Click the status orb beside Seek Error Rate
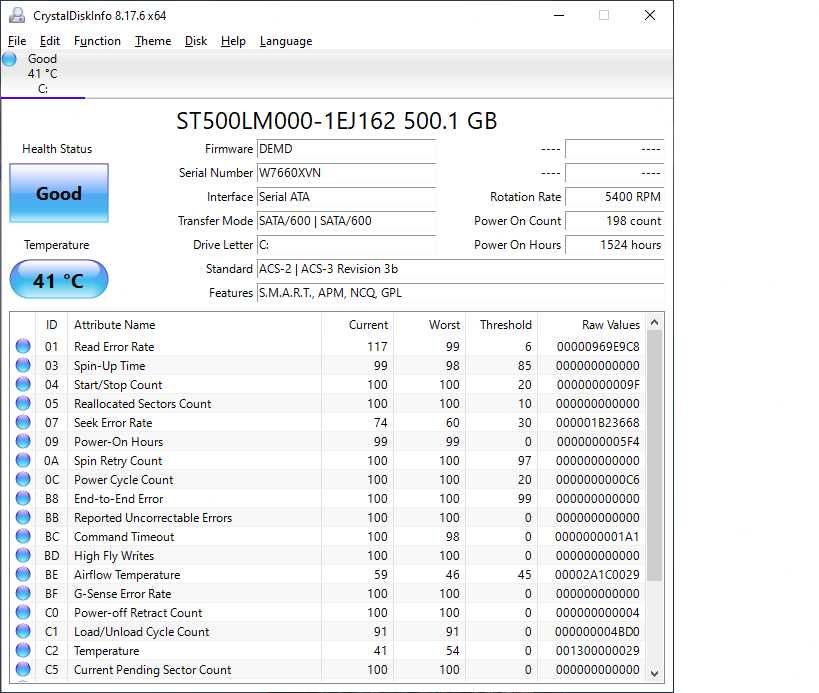 [23, 423]
